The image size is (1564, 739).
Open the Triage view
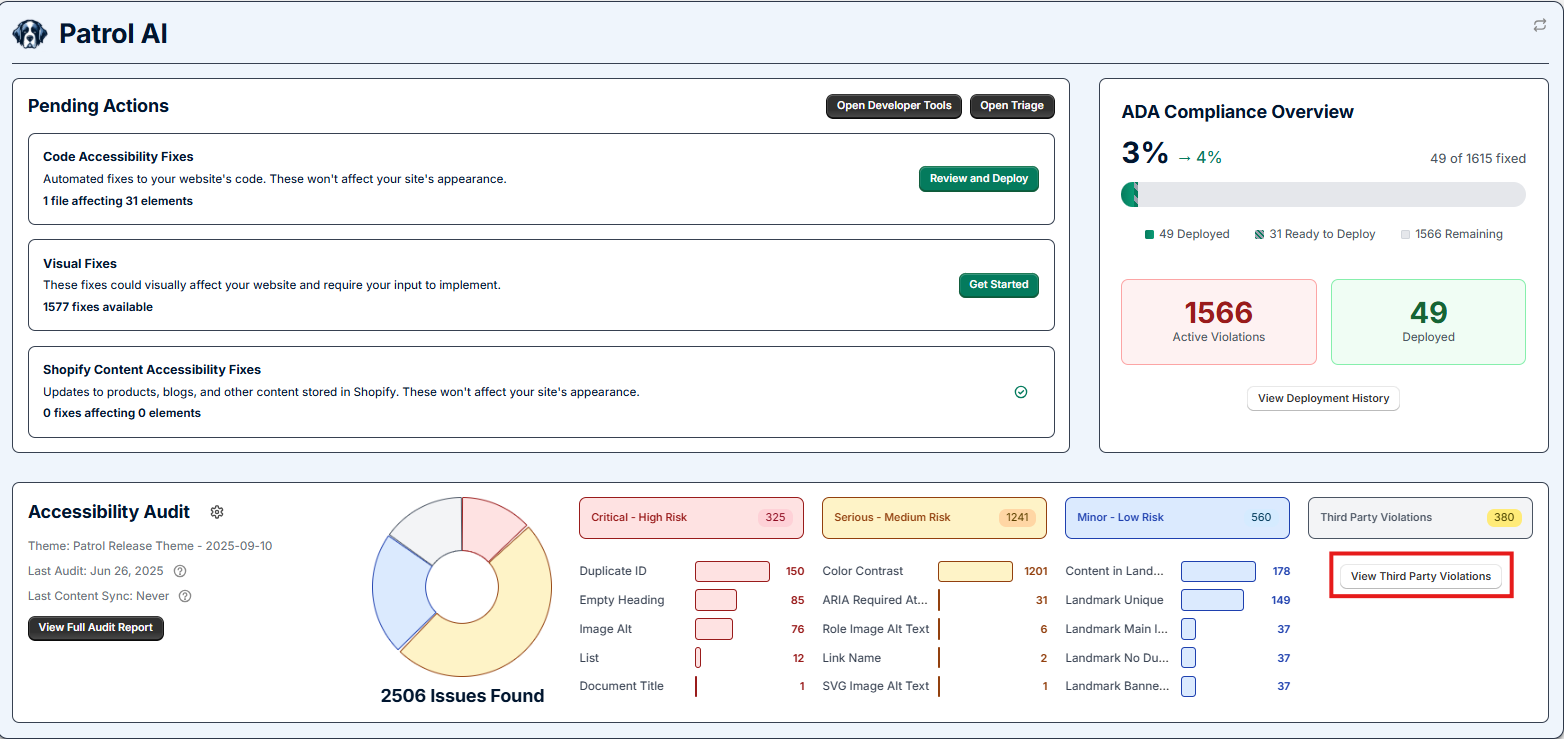(1011, 106)
